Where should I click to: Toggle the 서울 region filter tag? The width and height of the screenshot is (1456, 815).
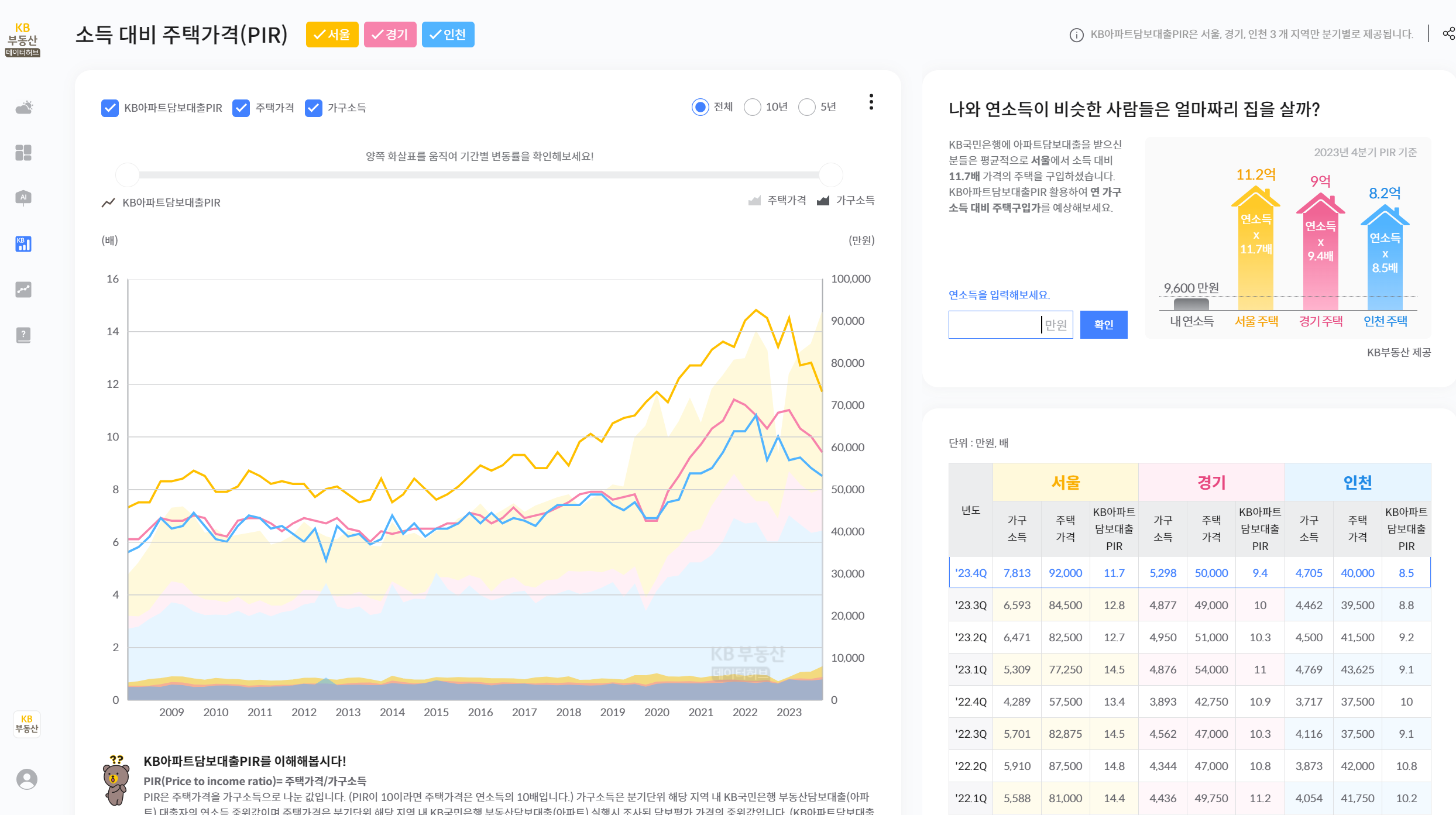tap(332, 35)
